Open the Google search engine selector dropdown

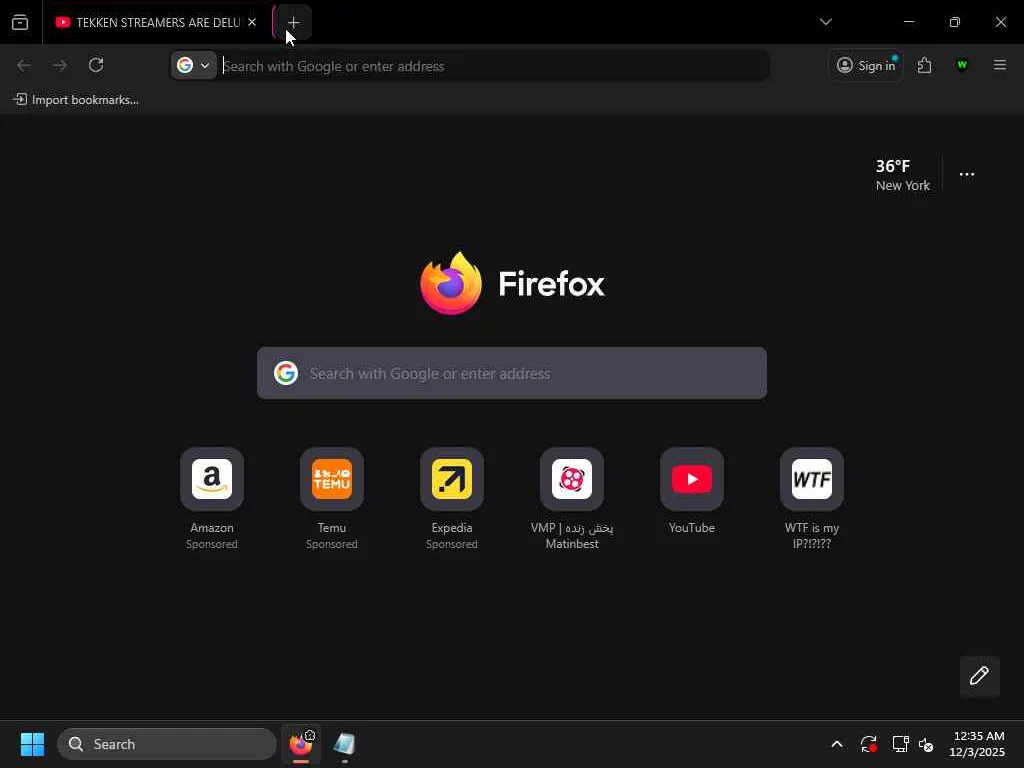click(x=194, y=65)
